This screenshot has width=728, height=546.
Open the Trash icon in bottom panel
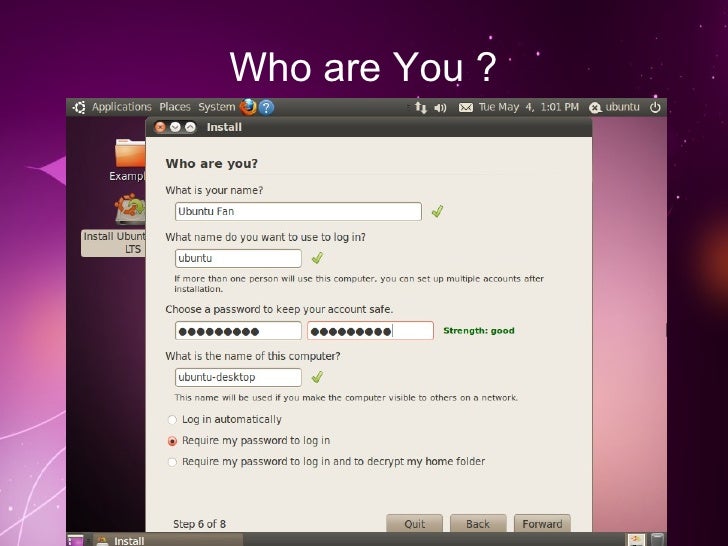pos(656,540)
